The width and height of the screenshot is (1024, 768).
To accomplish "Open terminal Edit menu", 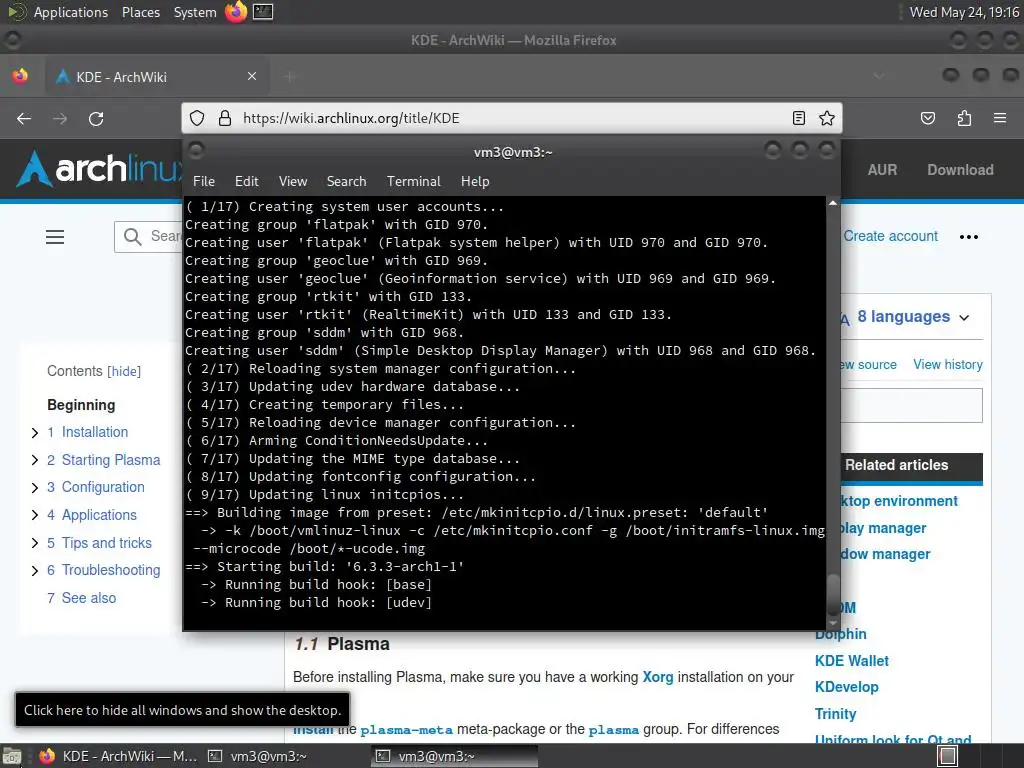I will pyautogui.click(x=246, y=182).
